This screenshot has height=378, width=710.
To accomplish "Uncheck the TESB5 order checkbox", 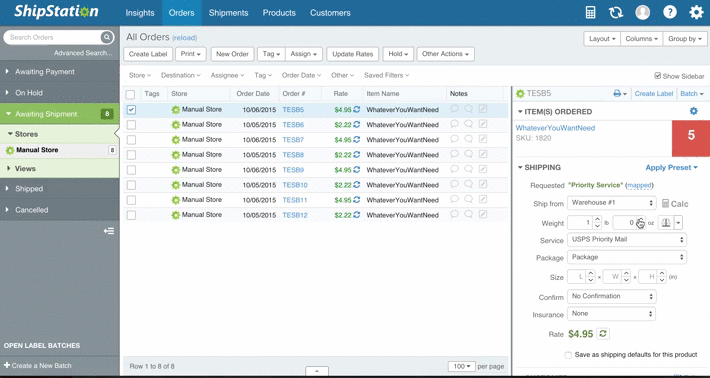I will click(131, 110).
